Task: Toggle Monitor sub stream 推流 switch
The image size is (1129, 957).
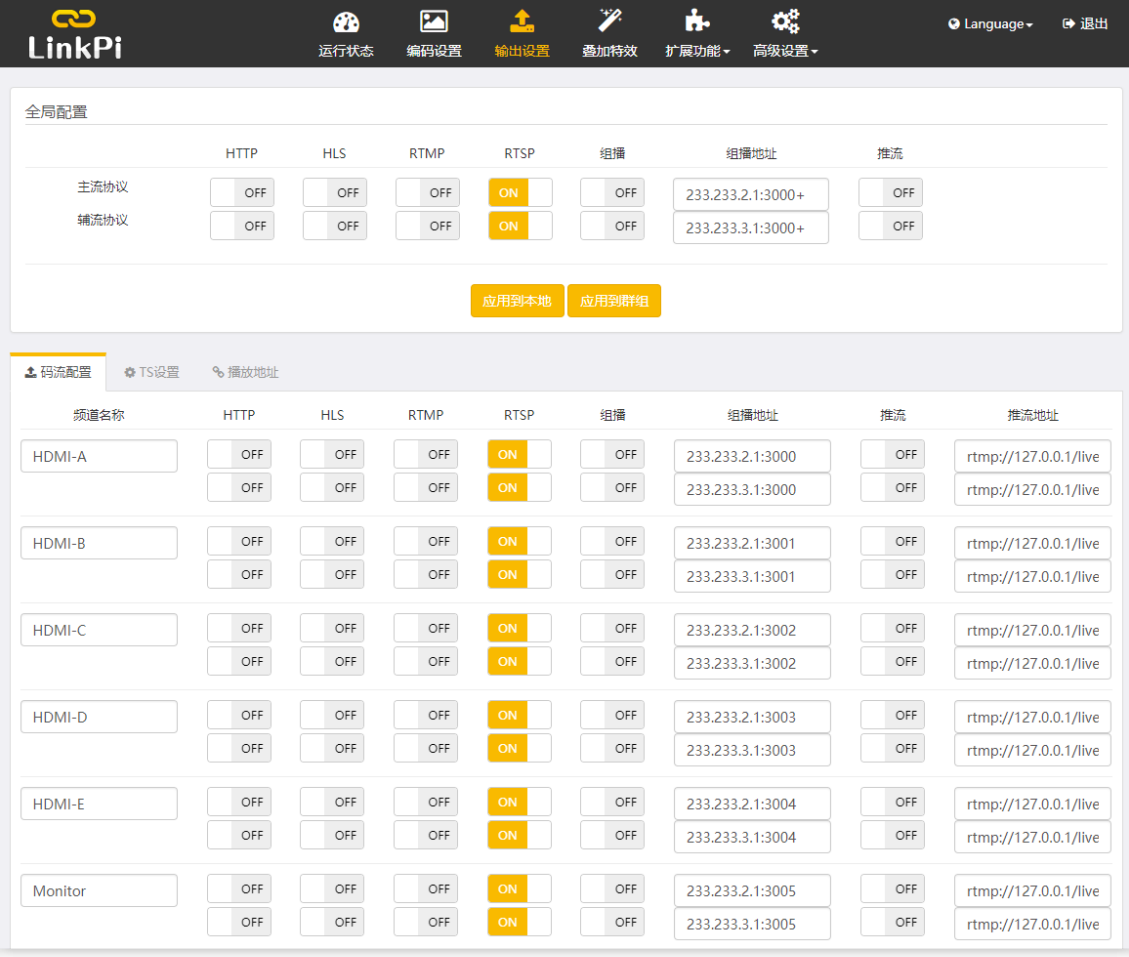Action: coord(893,922)
